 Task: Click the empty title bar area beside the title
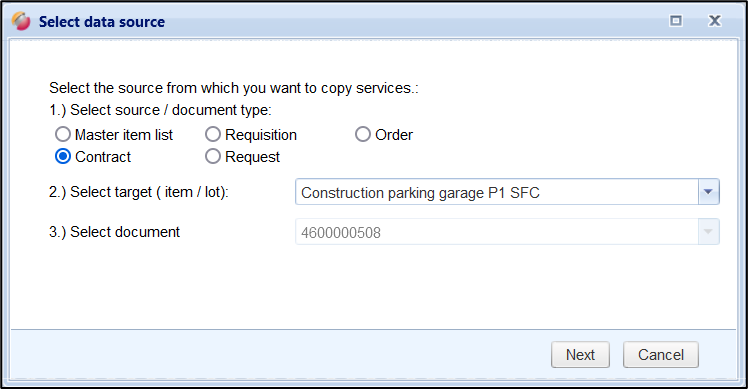[415, 21]
